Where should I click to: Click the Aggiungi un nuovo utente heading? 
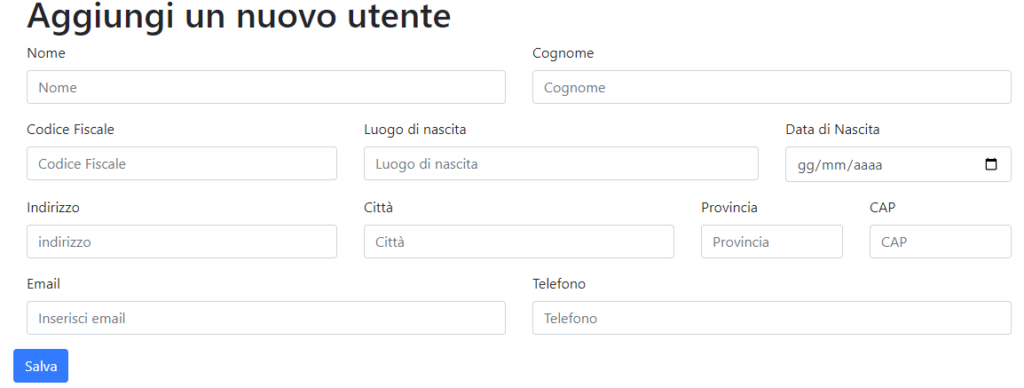238,16
